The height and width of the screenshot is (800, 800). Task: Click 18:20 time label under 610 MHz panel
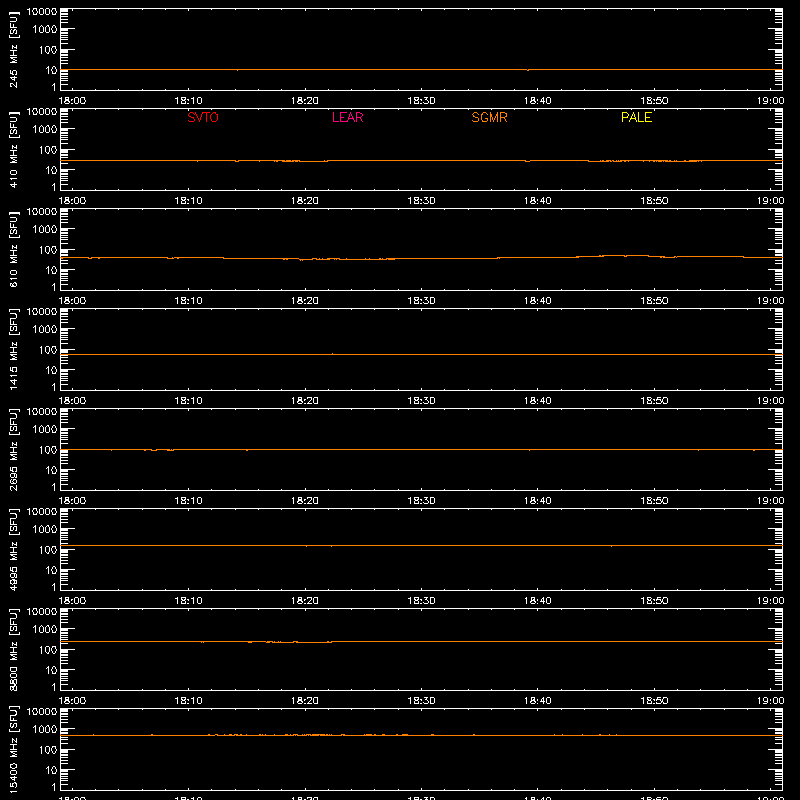305,301
